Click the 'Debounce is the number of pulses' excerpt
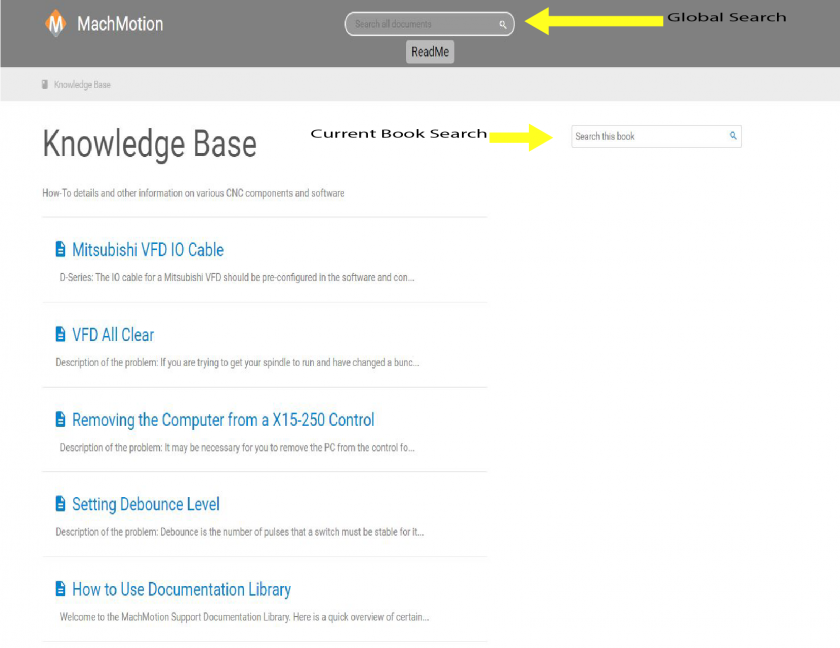The width and height of the screenshot is (840, 648). click(x=239, y=532)
